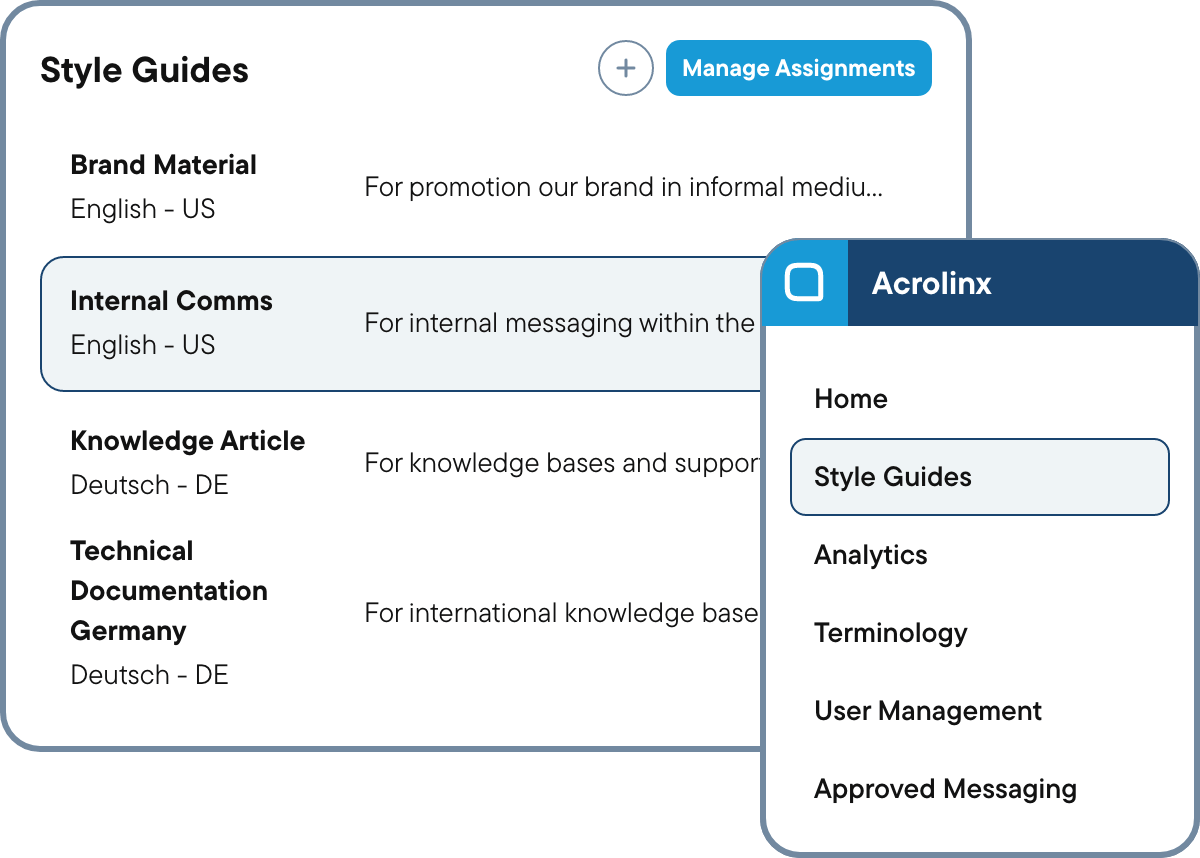Screen dimensions: 1200x858
Task: Click 'Deutsch - DE' under Technical Documentation Germany
Action: coord(150,675)
